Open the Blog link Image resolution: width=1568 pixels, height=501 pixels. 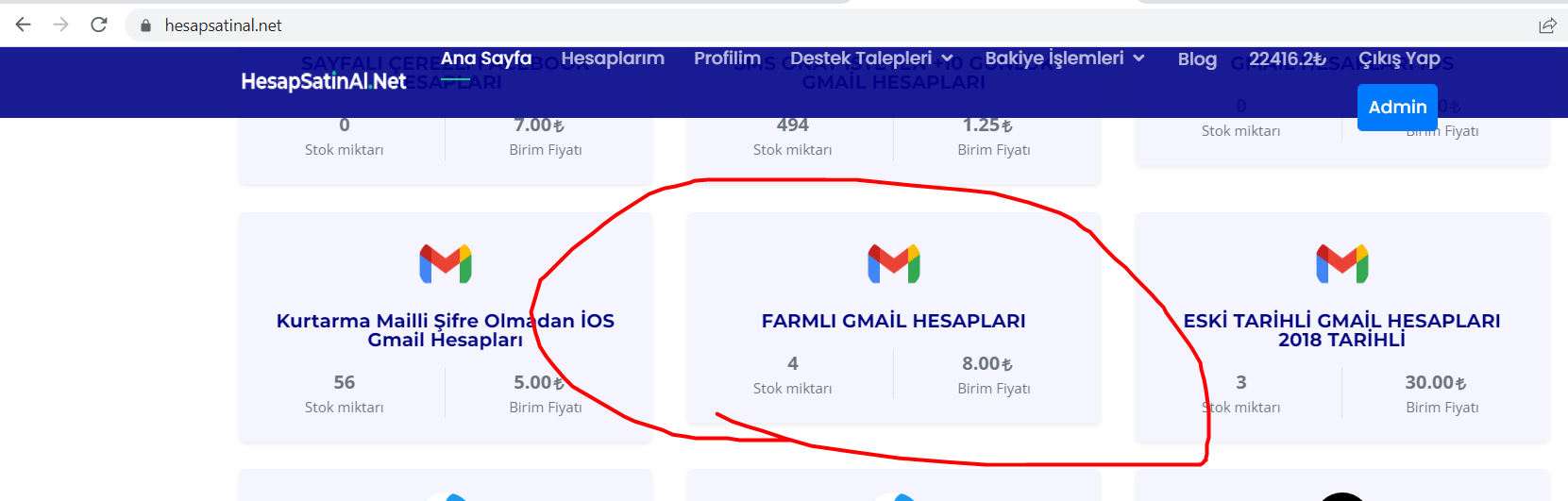click(1197, 59)
